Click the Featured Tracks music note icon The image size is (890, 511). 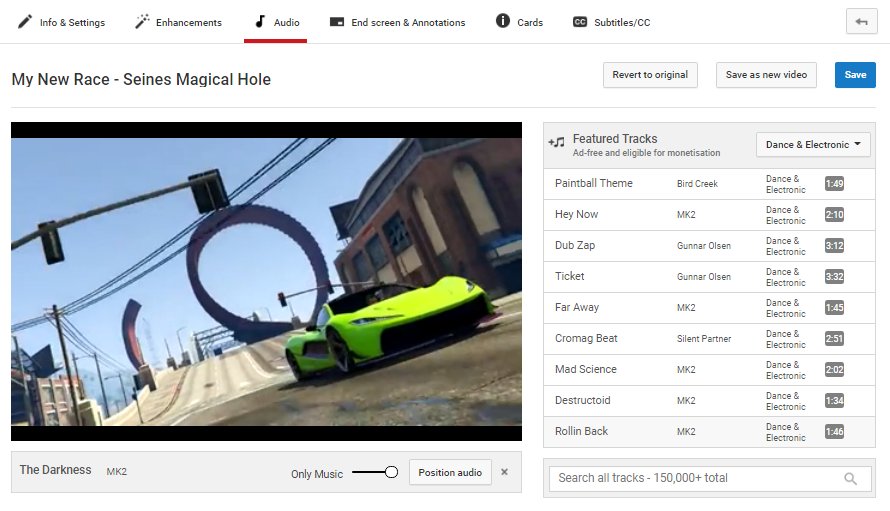tap(556, 142)
